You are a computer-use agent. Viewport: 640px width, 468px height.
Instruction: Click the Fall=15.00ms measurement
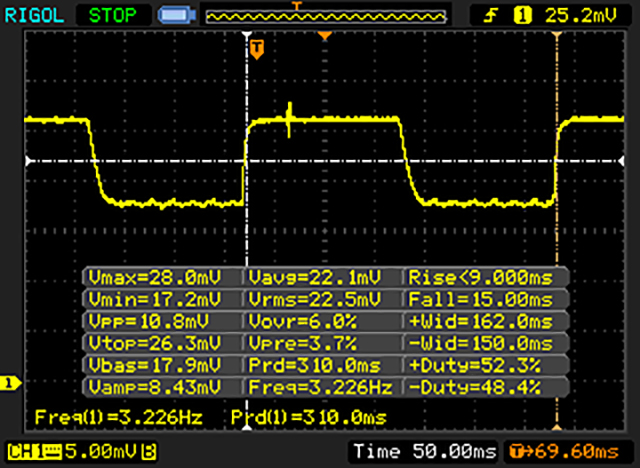(480, 300)
